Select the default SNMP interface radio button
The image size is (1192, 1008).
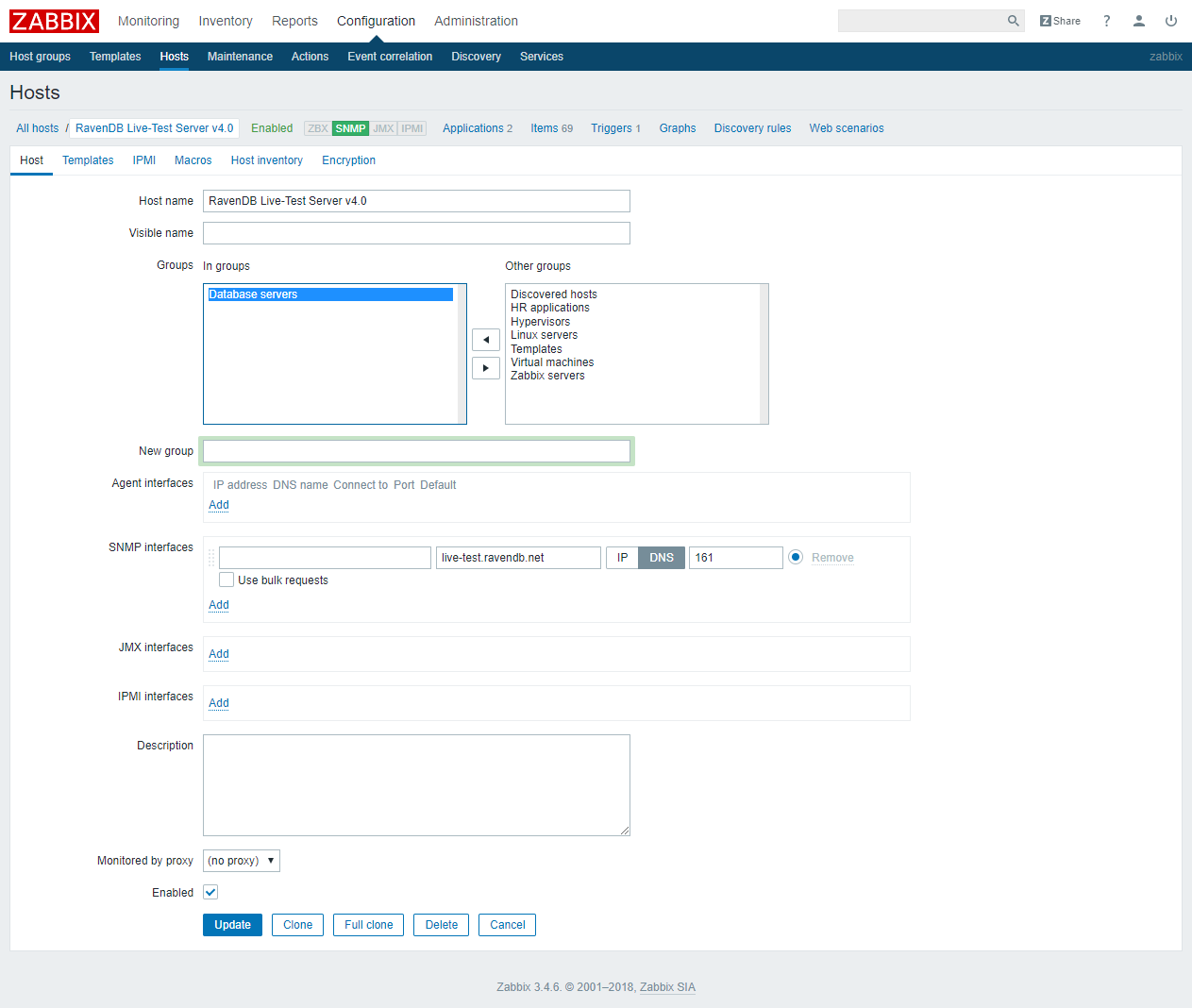(x=796, y=558)
